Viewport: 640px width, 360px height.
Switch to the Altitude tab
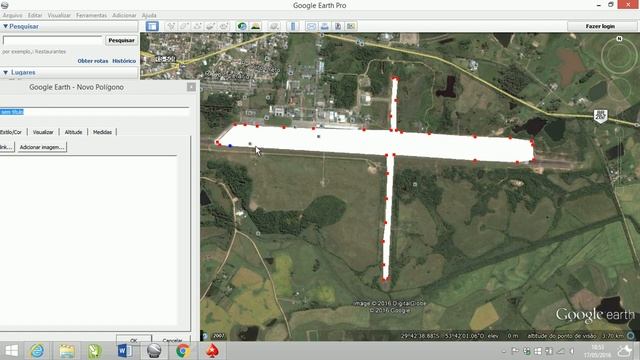(73, 132)
